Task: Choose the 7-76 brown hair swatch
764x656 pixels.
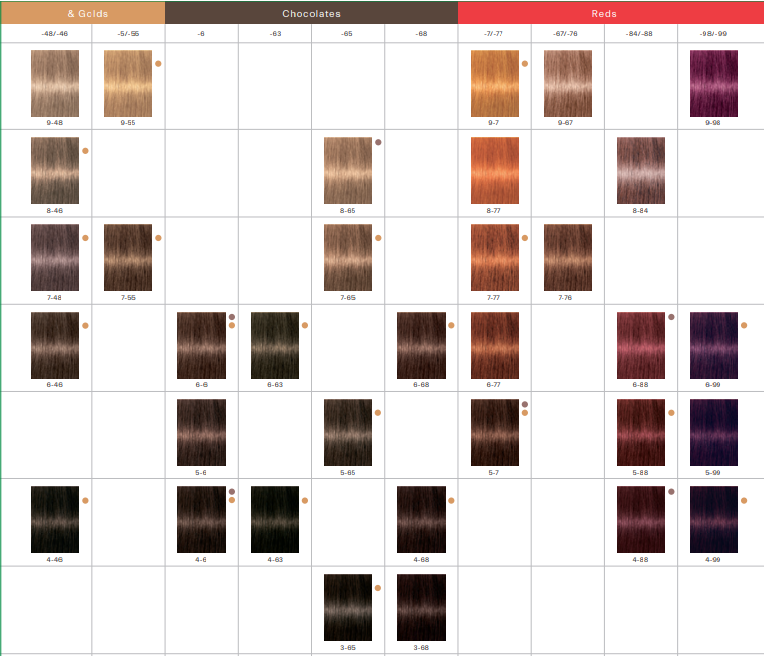Action: (x=568, y=257)
